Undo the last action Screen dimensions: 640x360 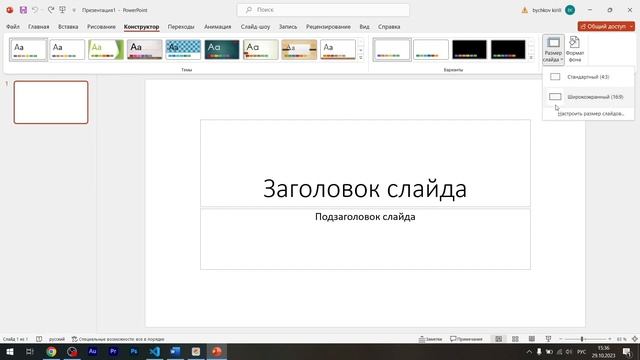tap(35, 10)
